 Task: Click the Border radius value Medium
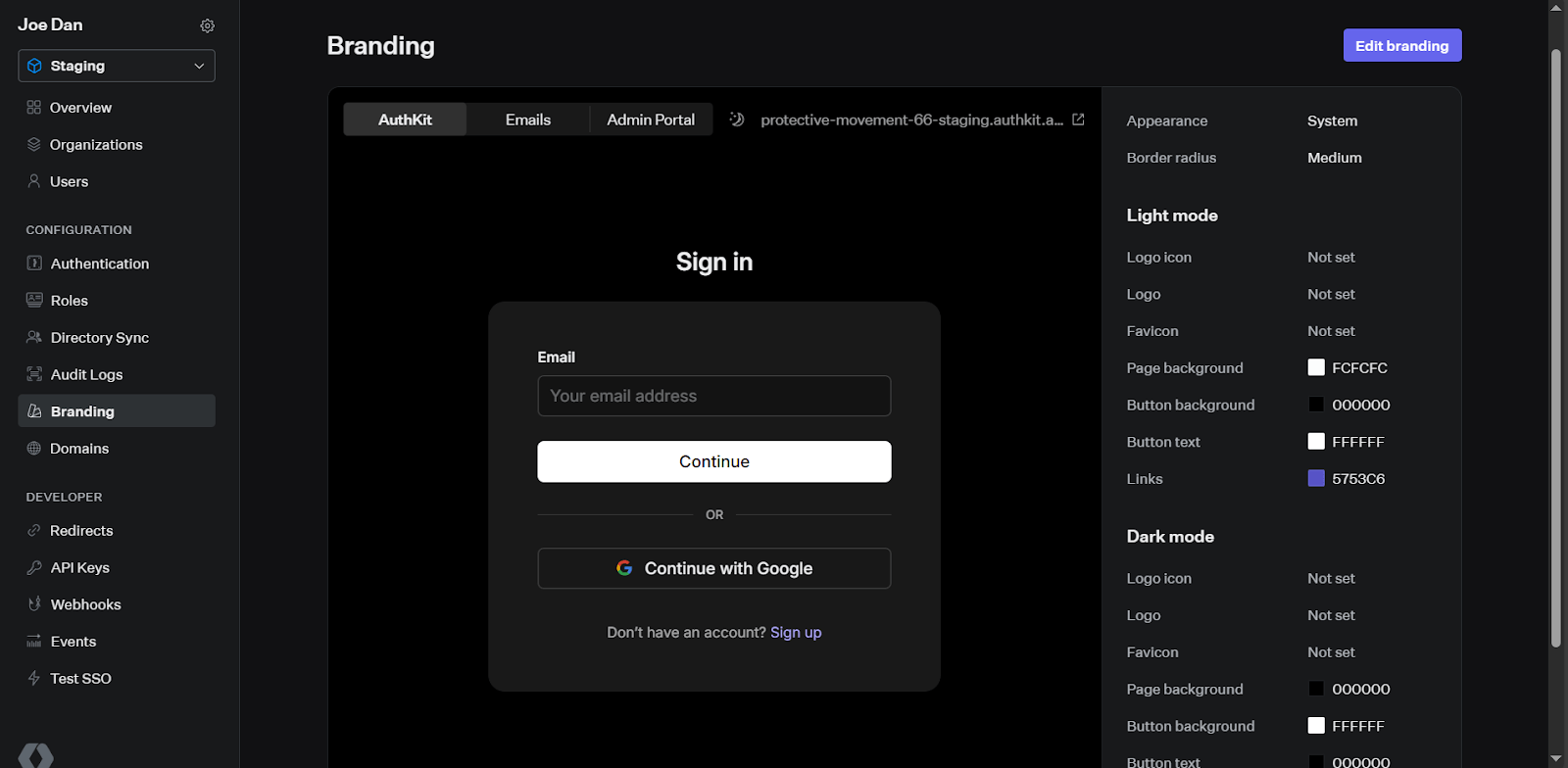point(1334,158)
